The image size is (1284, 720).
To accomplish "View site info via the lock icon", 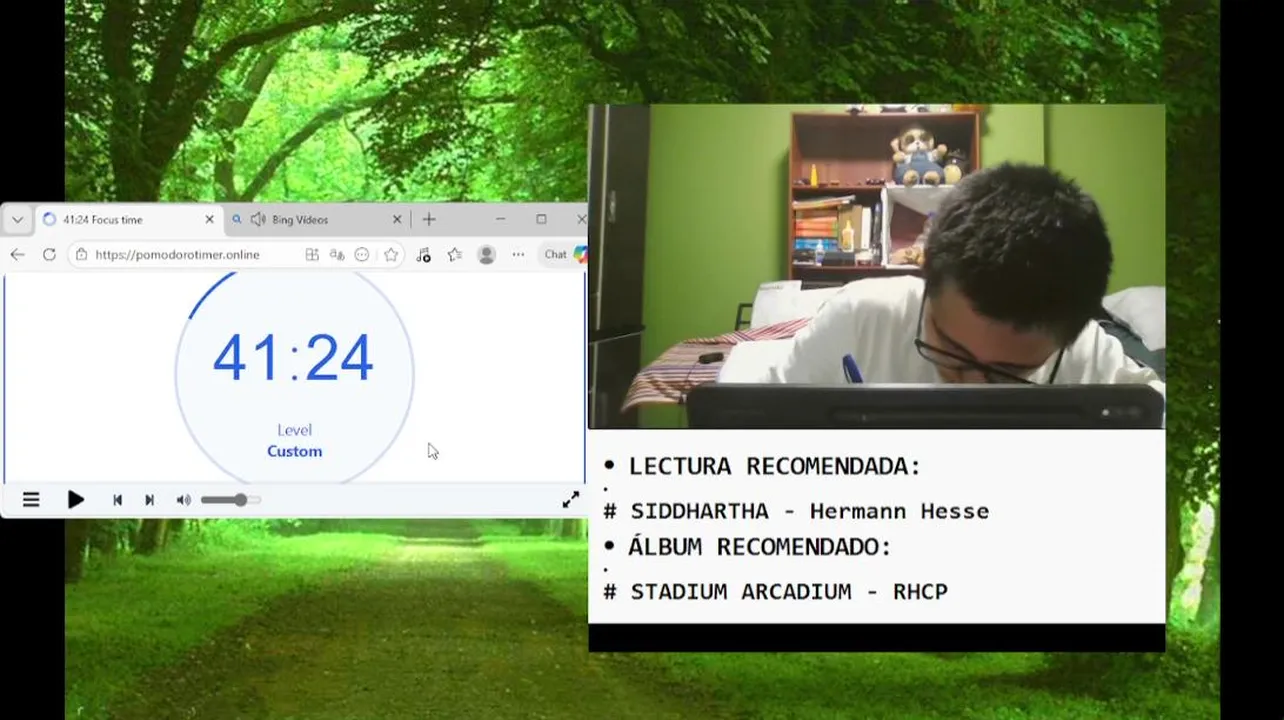I will 81,255.
